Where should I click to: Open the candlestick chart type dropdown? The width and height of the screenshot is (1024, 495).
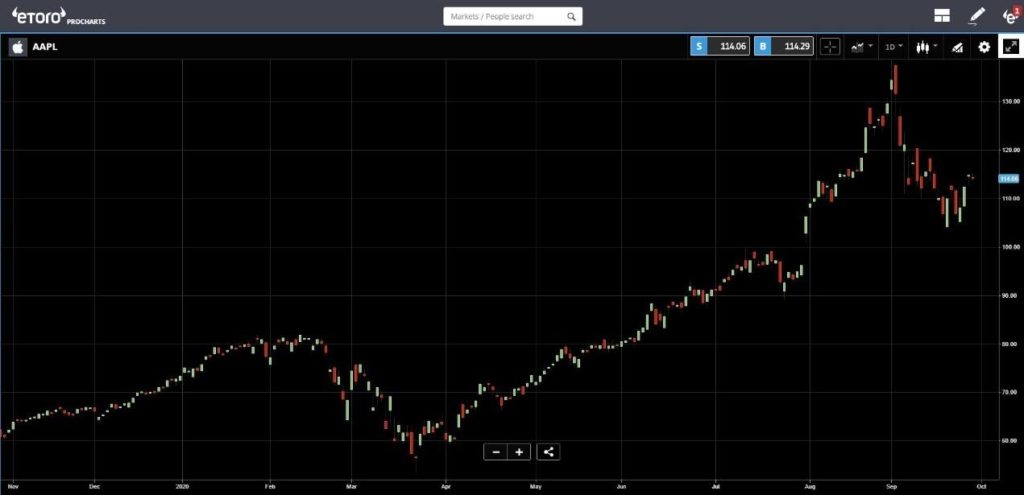(x=926, y=47)
